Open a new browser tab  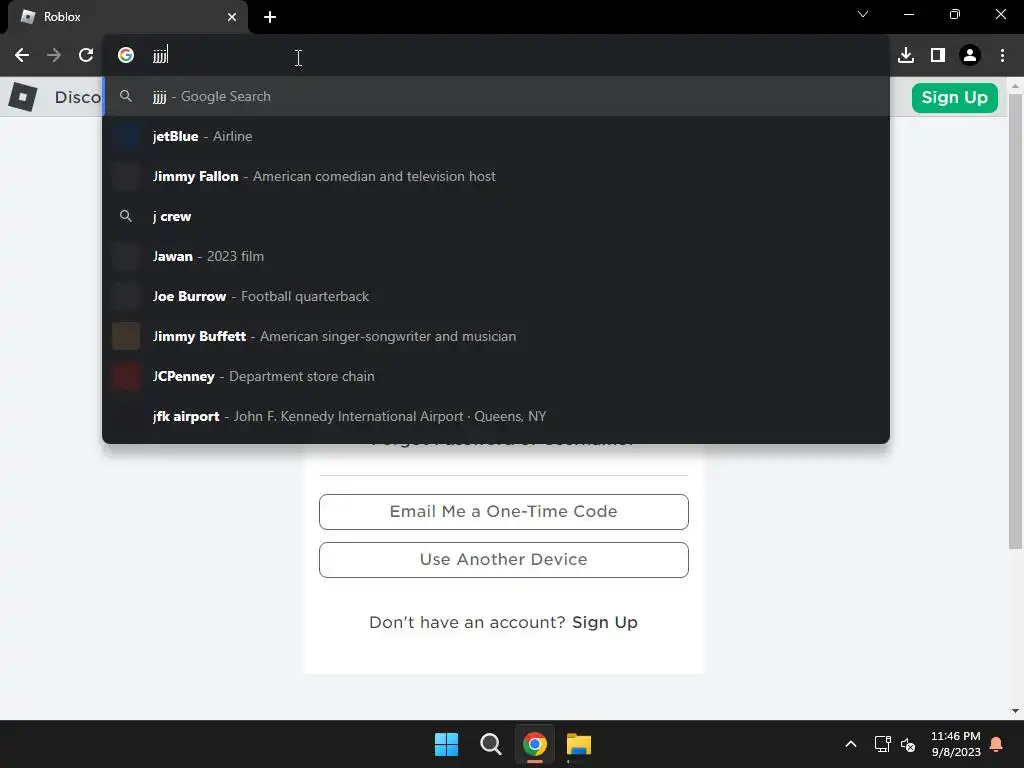[x=270, y=17]
